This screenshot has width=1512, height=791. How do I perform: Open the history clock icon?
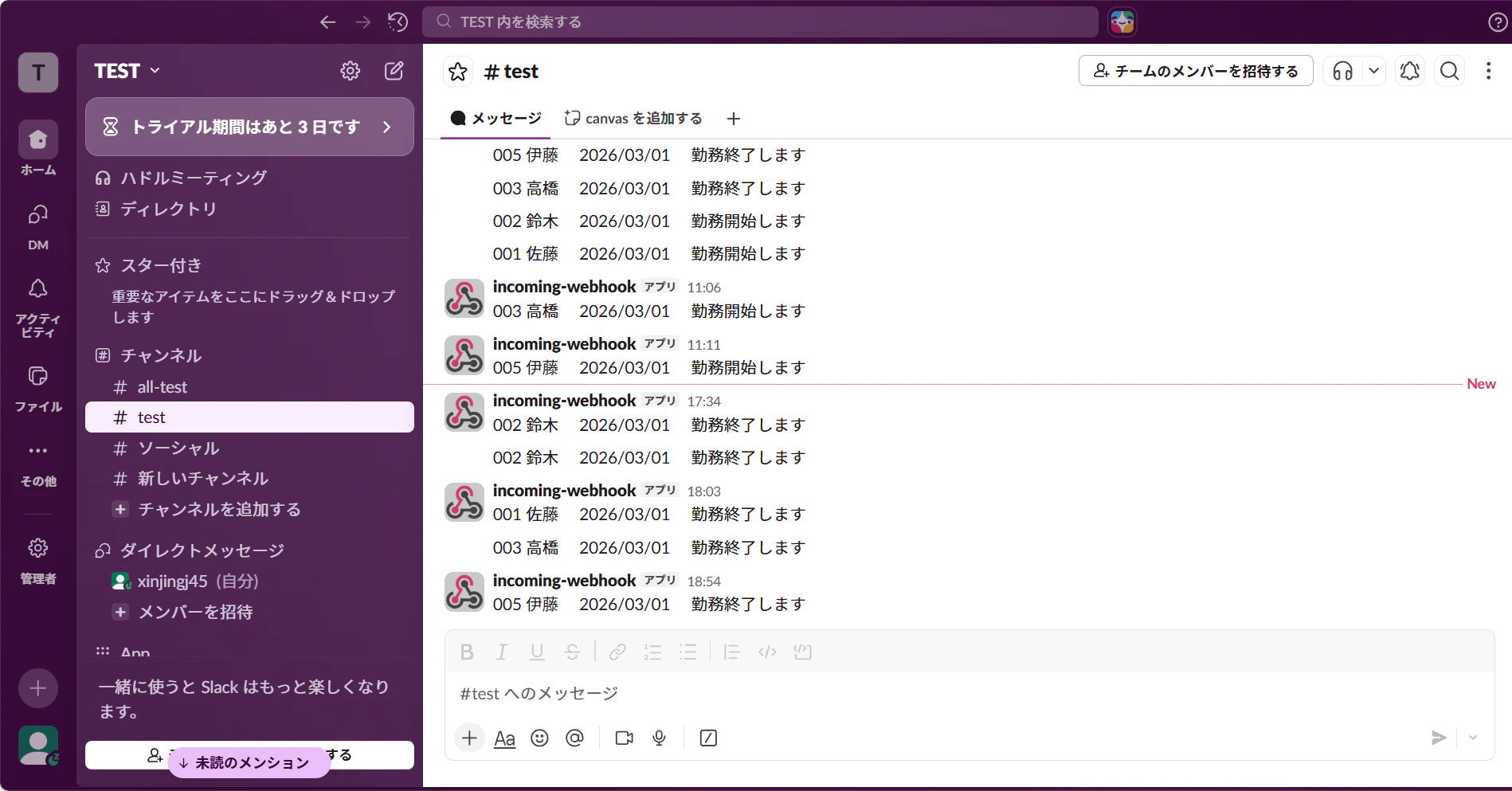(398, 22)
